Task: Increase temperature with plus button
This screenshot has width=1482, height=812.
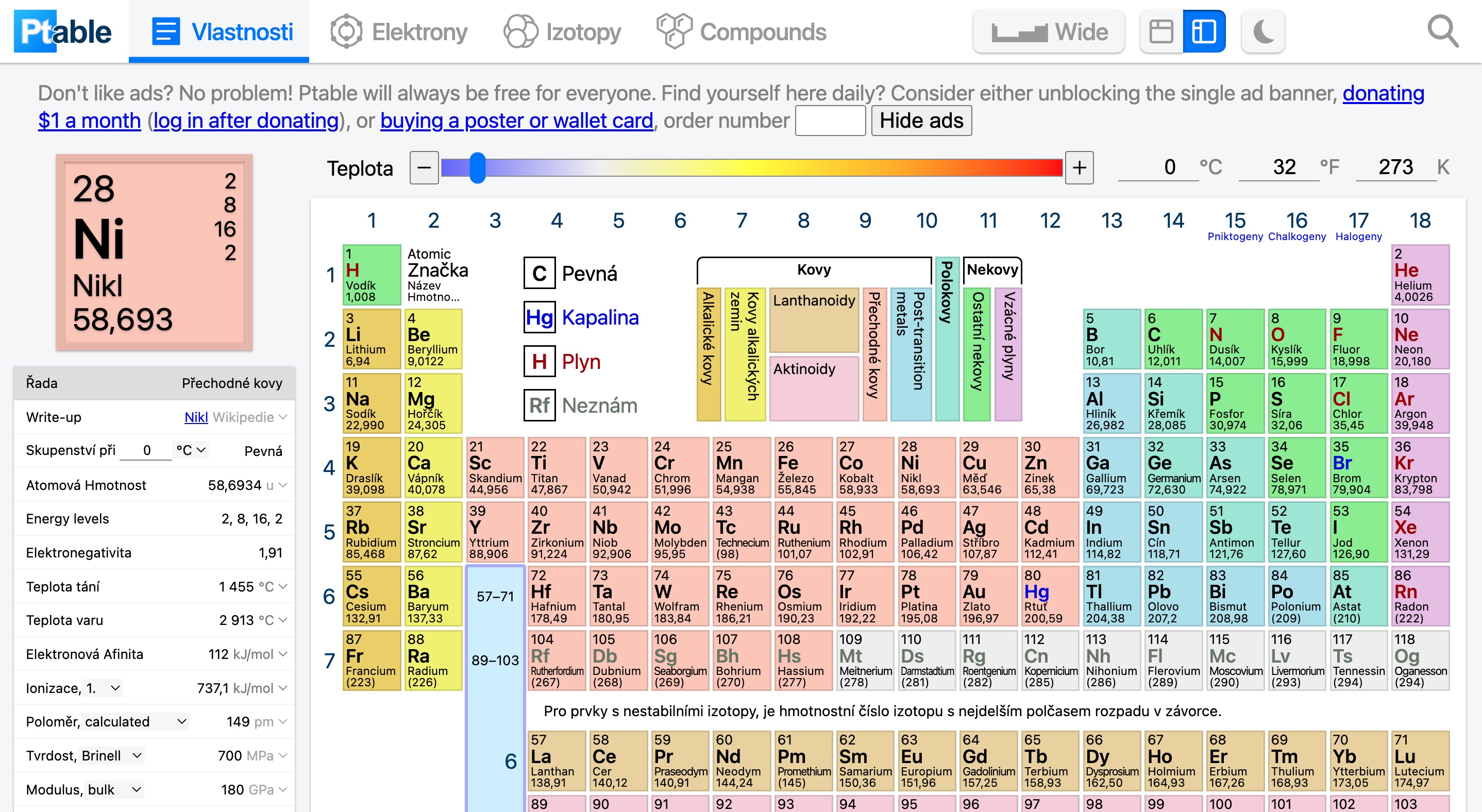Action: [x=1079, y=168]
